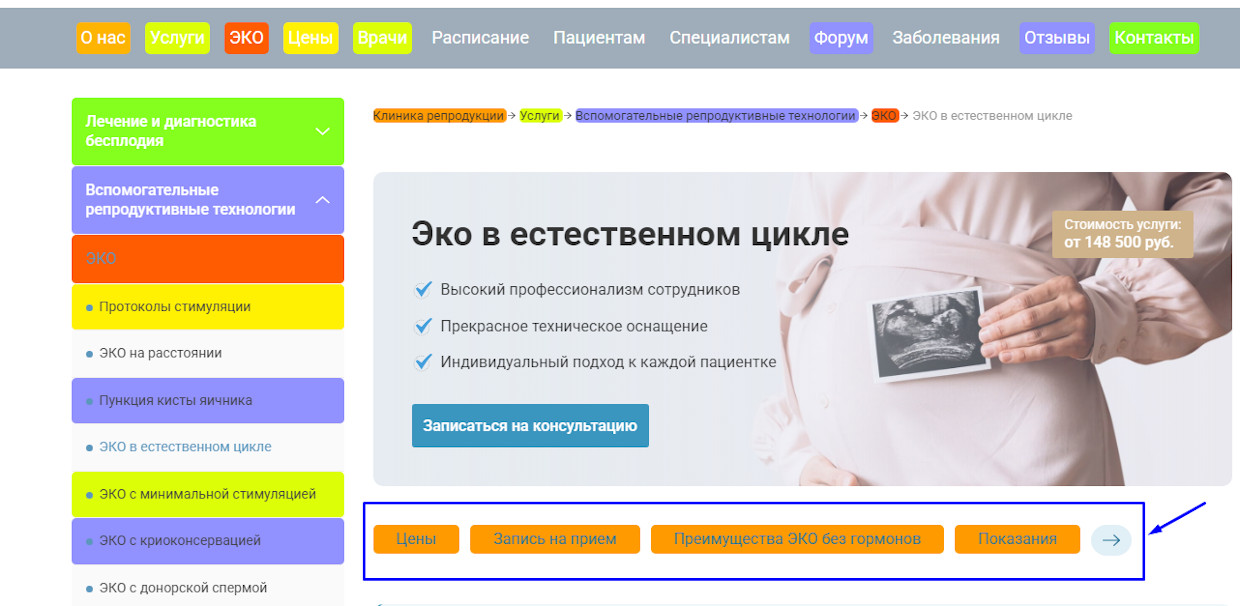Click the Клиника репродукции breadcrumb link

pos(439,116)
